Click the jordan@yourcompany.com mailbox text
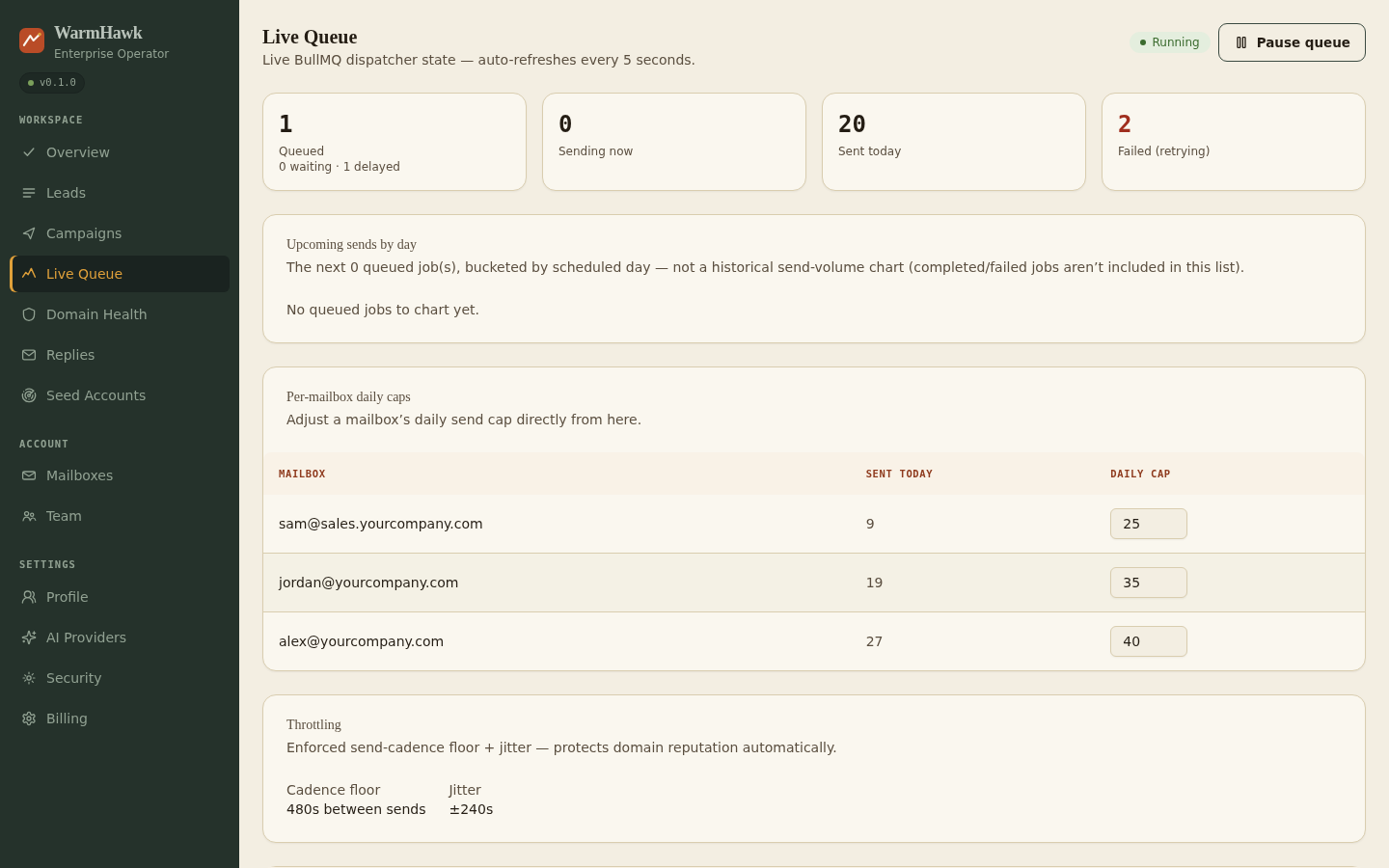The height and width of the screenshot is (868, 1389). click(368, 583)
